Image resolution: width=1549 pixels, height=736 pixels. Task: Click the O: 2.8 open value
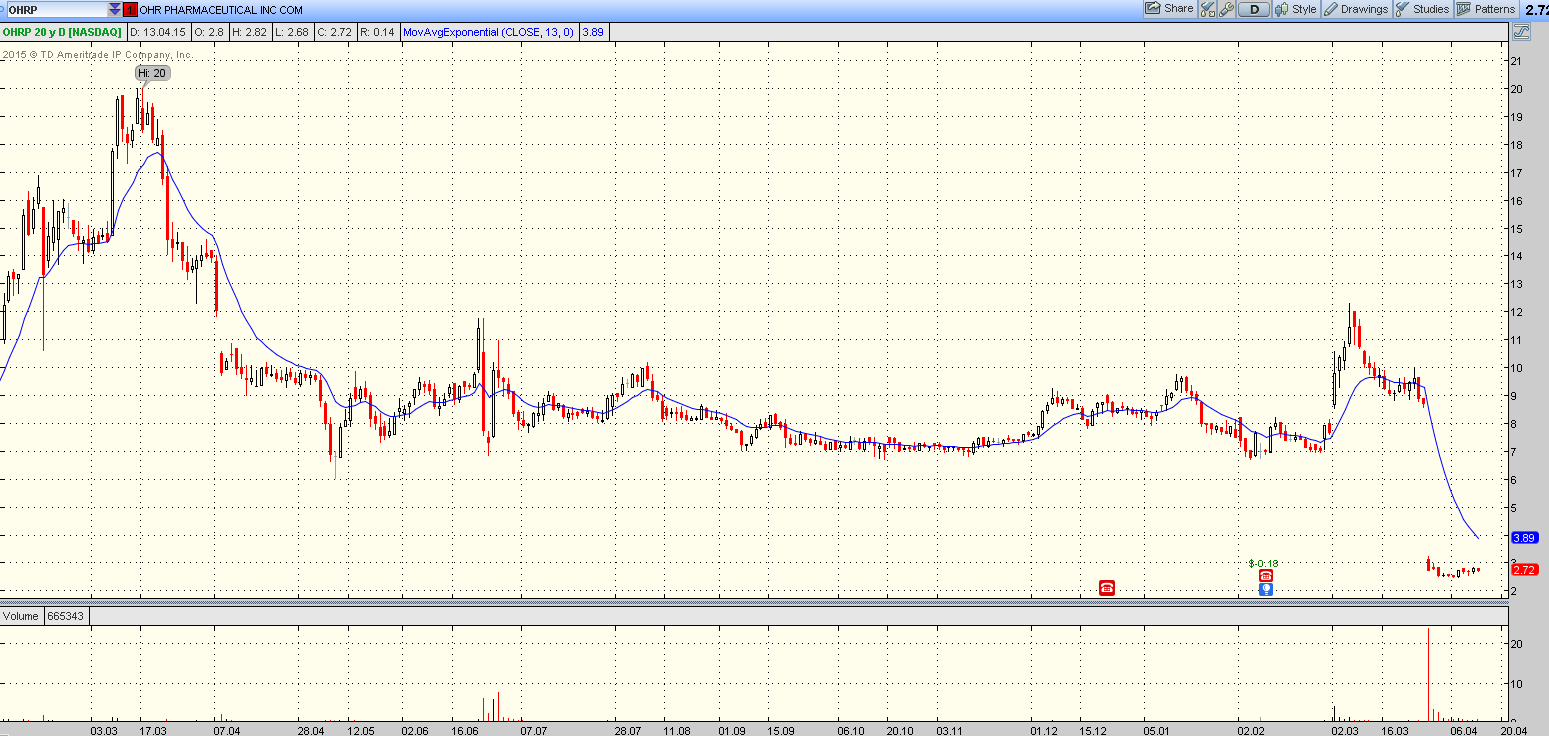208,32
